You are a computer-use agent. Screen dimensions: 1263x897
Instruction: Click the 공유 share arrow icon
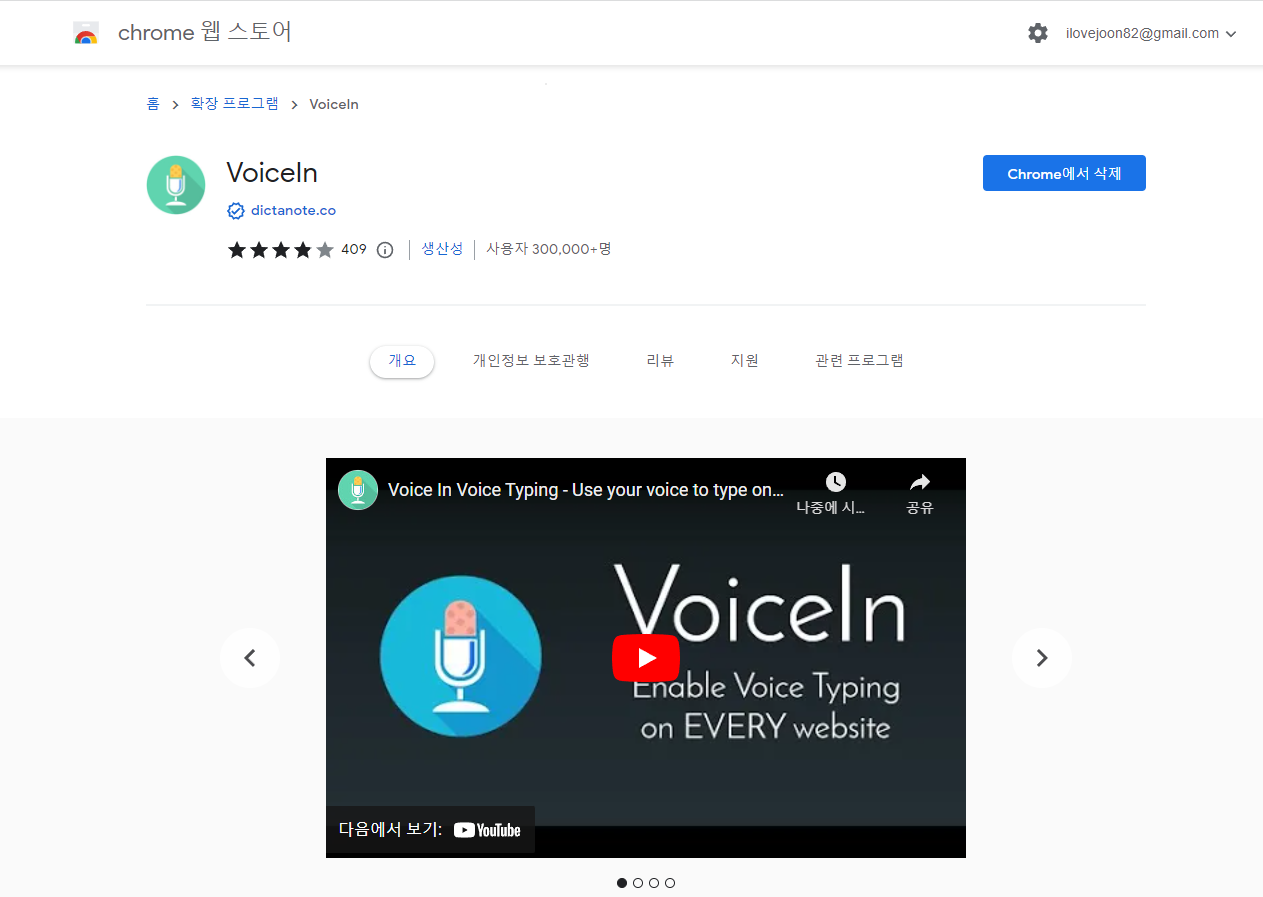tap(920, 483)
